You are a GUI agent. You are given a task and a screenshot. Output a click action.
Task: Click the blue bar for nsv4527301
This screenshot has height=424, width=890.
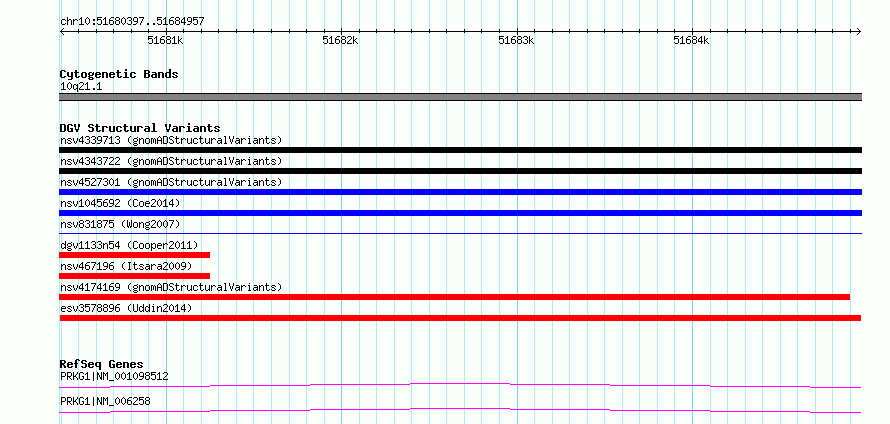click(x=460, y=192)
